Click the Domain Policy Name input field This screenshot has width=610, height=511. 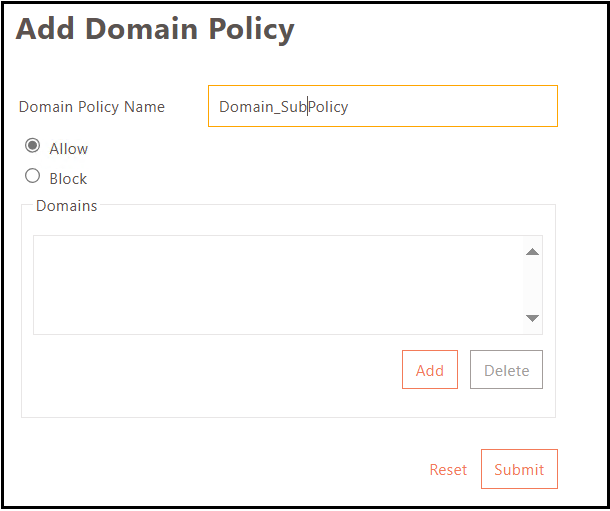382,107
